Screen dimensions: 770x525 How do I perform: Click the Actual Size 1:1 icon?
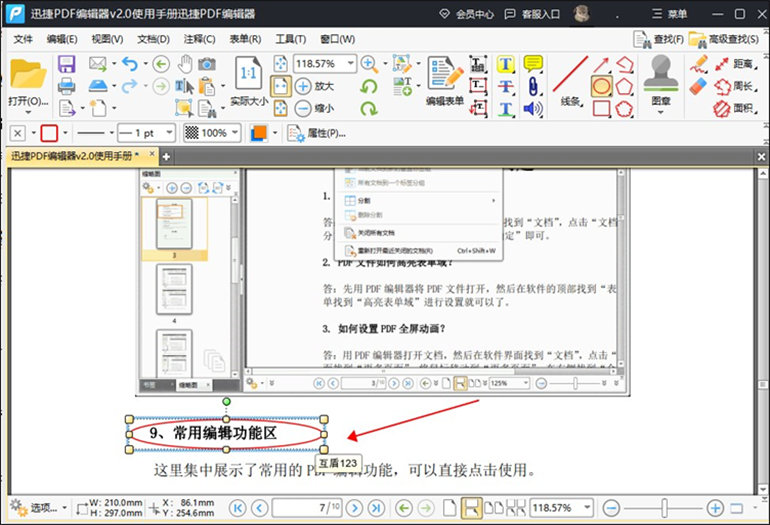[x=248, y=74]
